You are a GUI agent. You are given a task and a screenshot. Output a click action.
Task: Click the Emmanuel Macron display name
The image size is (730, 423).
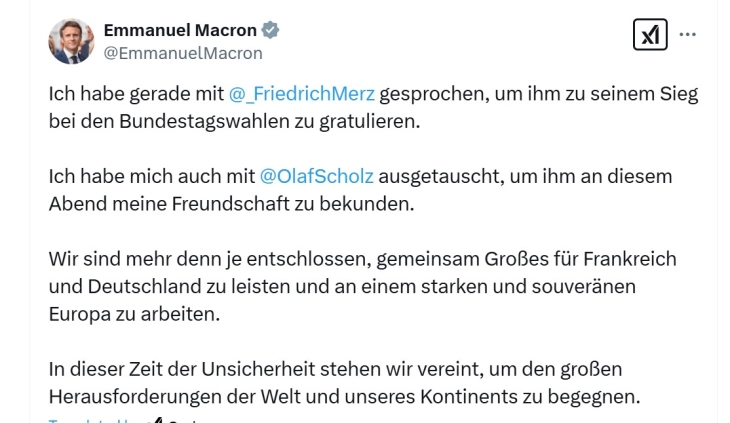[x=180, y=30]
